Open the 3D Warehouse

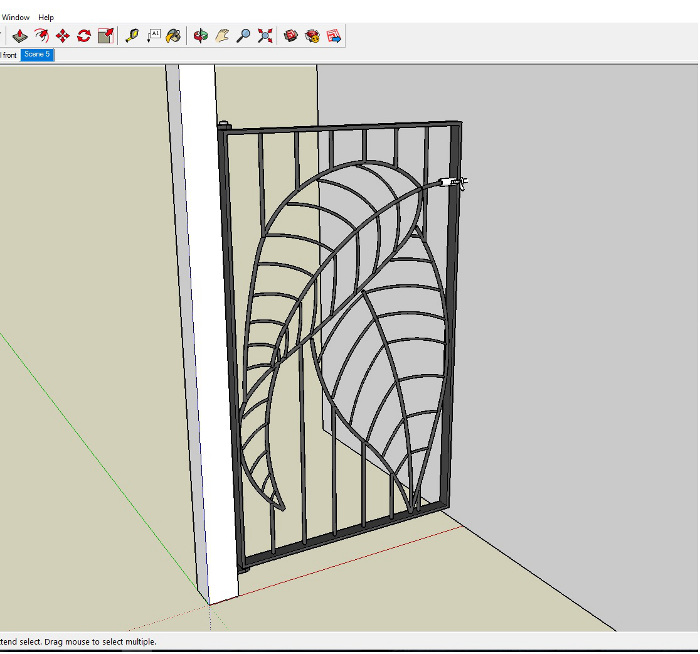click(x=291, y=36)
